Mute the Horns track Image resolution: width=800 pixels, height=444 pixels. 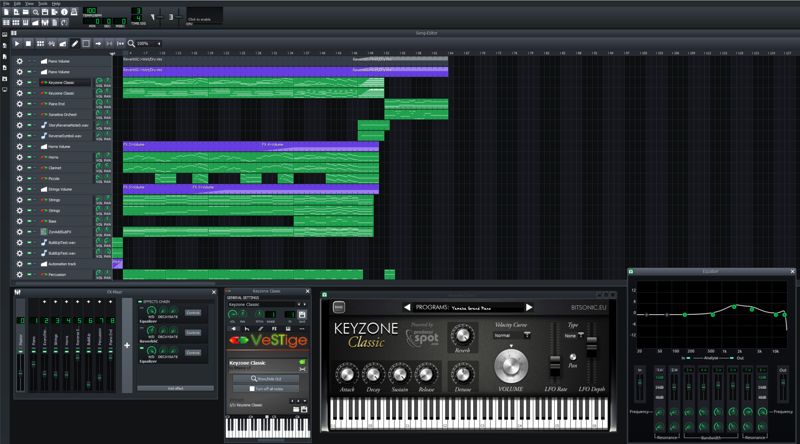29,157
